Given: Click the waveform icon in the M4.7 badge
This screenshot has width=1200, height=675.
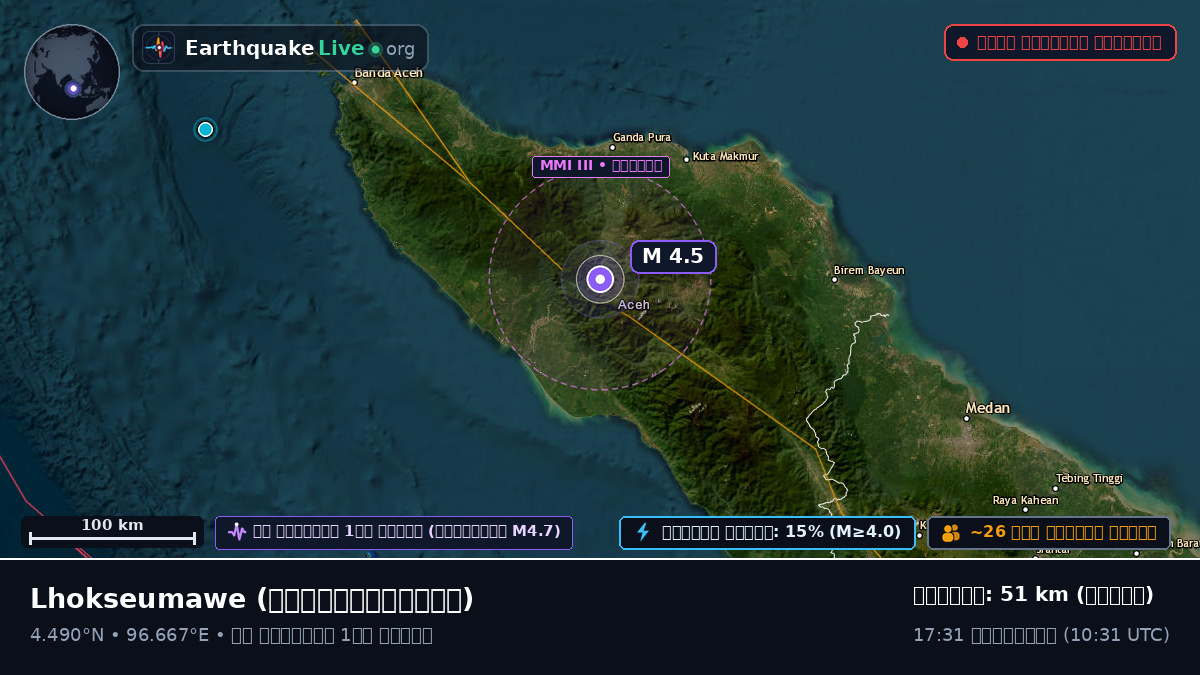Looking at the screenshot, I should 237,532.
